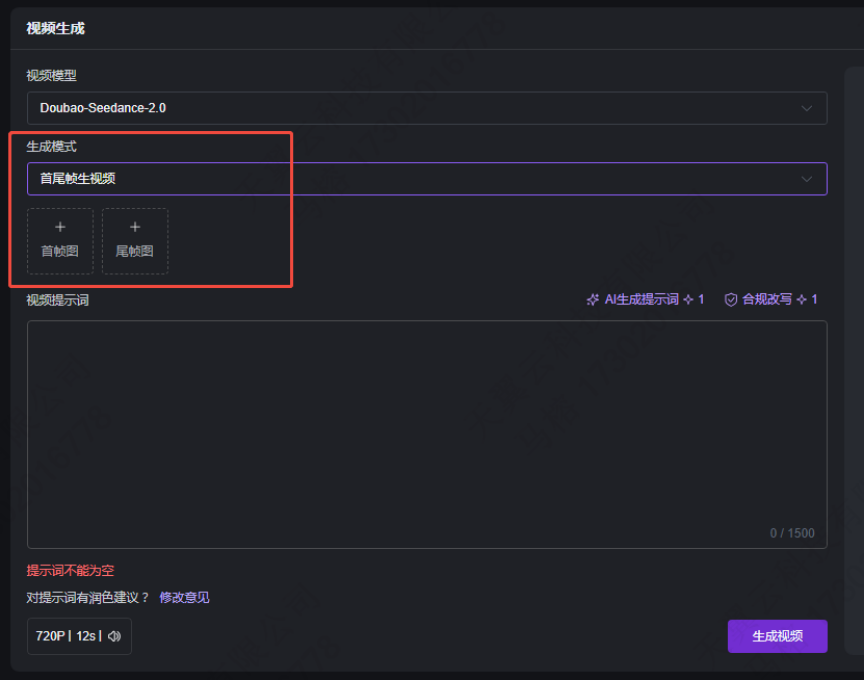Open the 720P resolution setting
864x680 pixels.
(x=50, y=636)
